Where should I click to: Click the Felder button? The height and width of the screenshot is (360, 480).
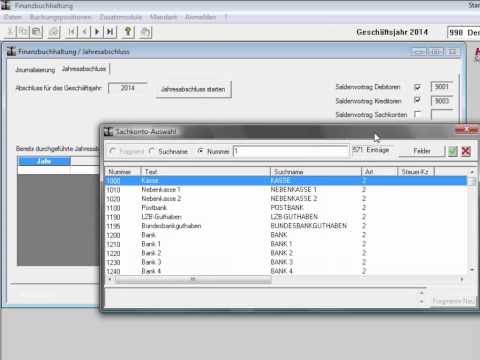tap(422, 151)
